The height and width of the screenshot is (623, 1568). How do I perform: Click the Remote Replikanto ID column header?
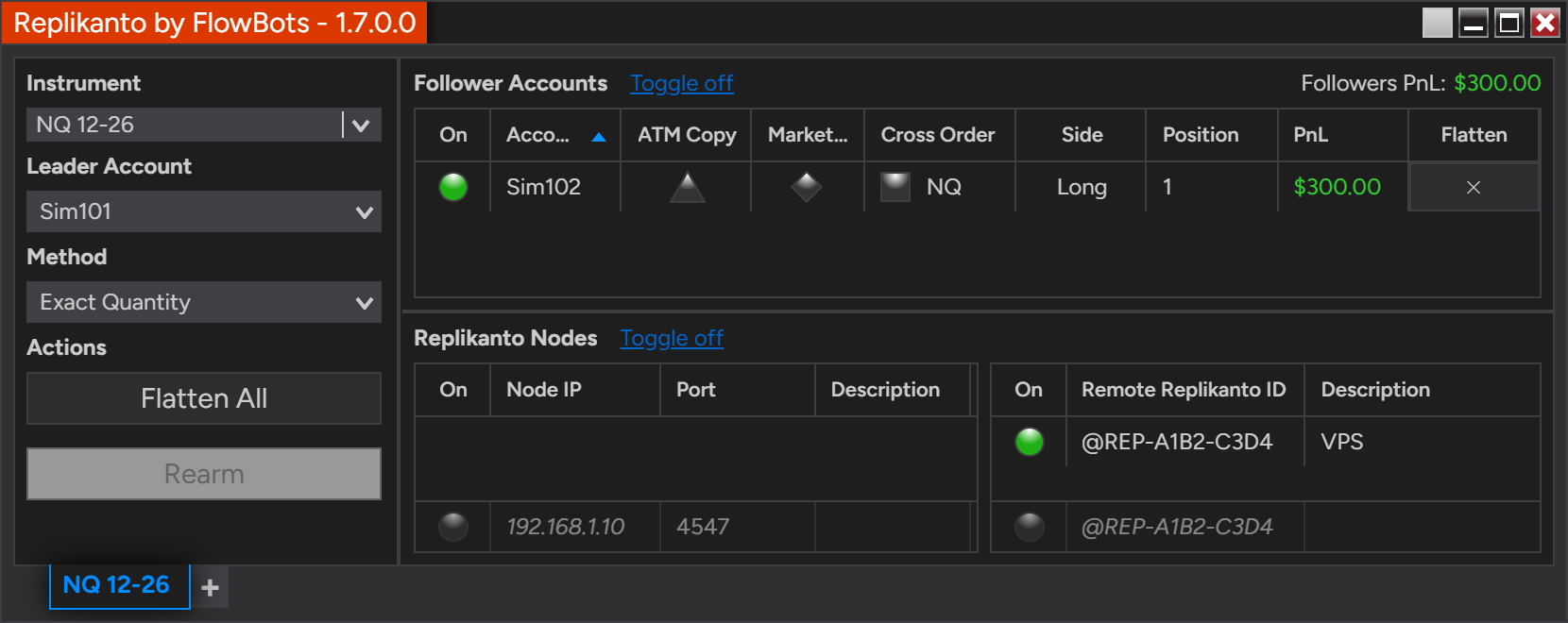click(1185, 390)
